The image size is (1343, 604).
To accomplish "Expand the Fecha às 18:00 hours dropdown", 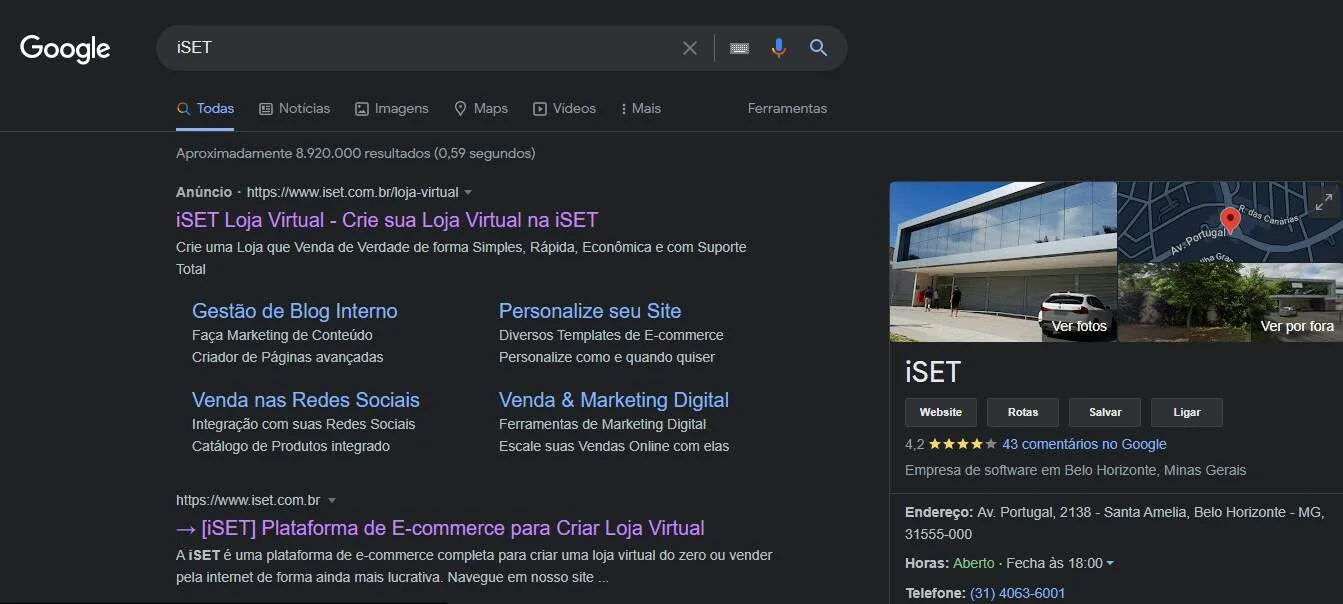I will 1110,563.
